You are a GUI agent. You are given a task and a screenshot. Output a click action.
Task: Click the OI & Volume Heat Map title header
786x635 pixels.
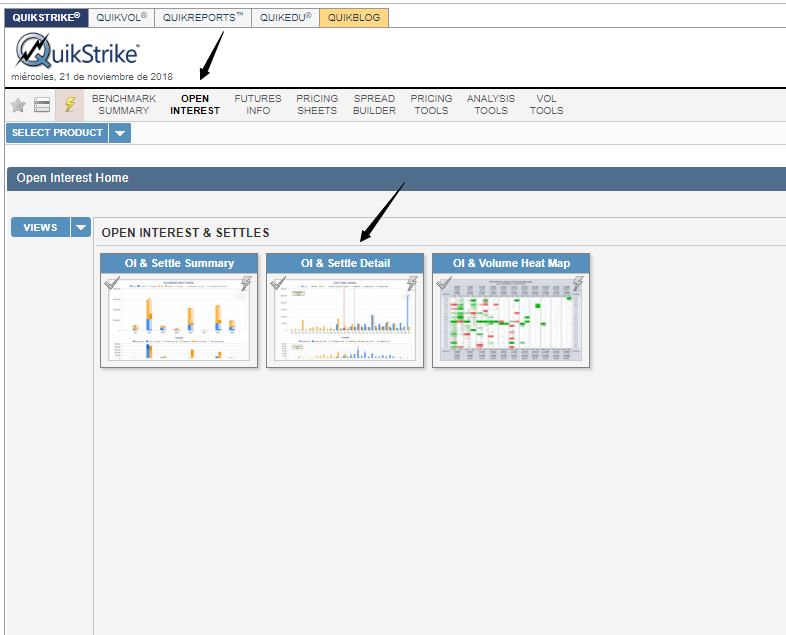coord(511,263)
